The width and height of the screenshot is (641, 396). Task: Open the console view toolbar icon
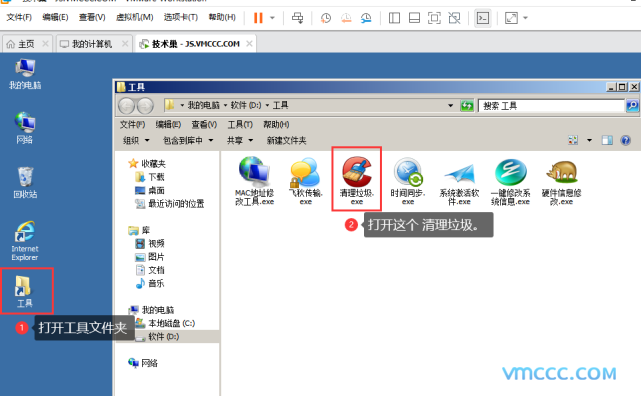tap(483, 18)
